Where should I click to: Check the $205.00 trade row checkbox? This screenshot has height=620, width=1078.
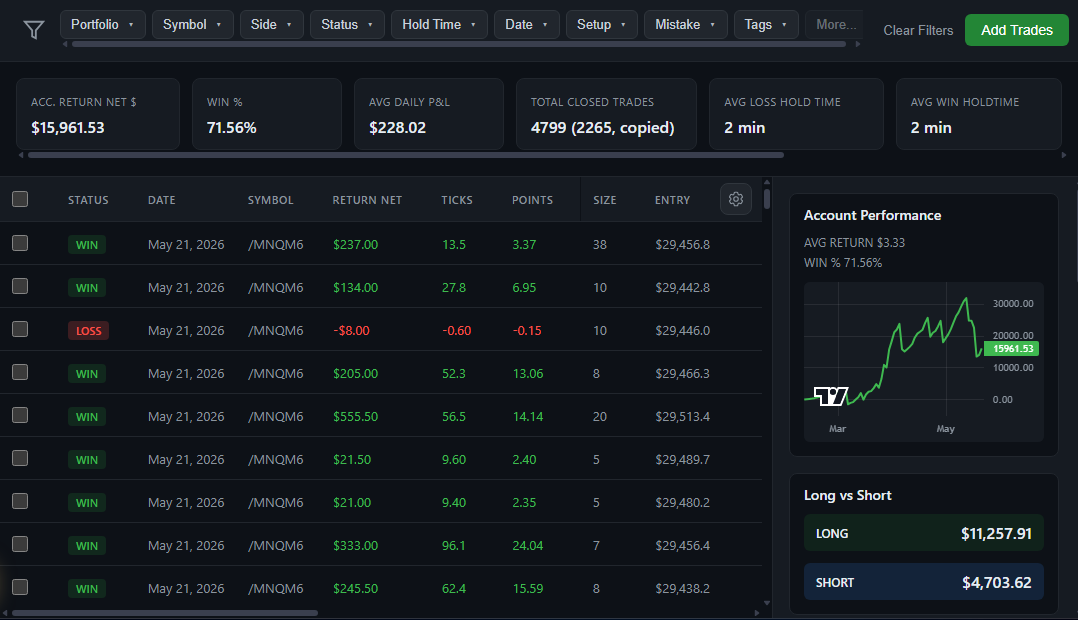point(20,372)
